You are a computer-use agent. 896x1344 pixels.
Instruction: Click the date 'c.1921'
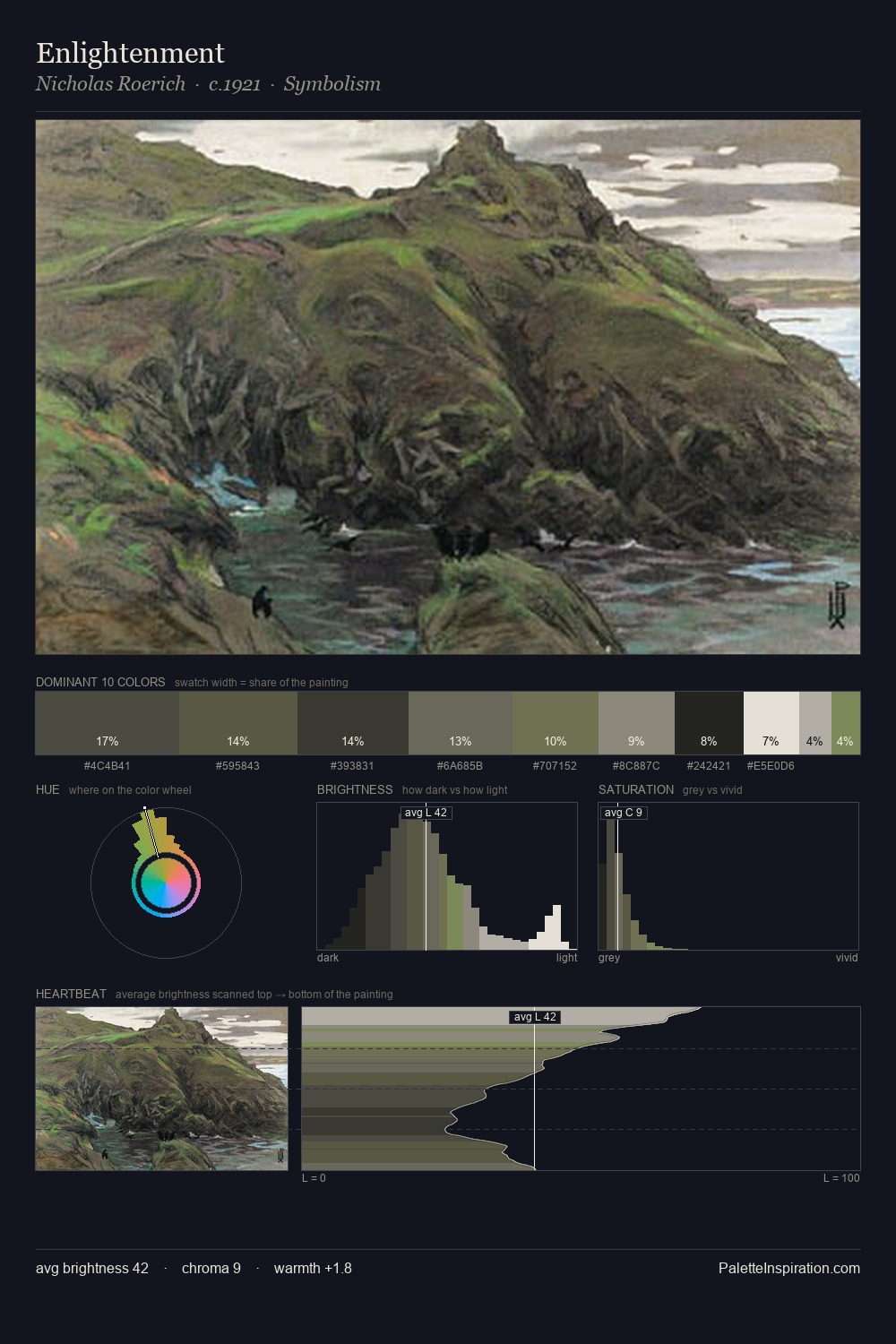tap(235, 84)
